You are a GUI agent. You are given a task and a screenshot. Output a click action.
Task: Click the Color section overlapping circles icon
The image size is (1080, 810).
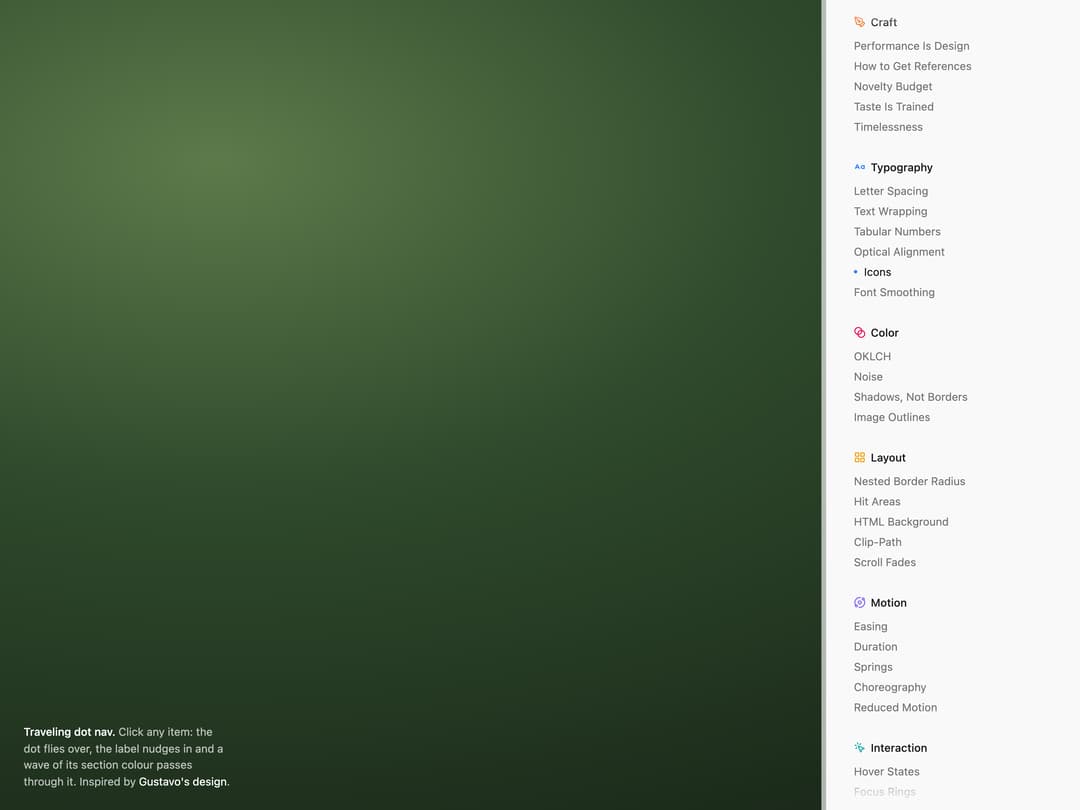(x=860, y=333)
